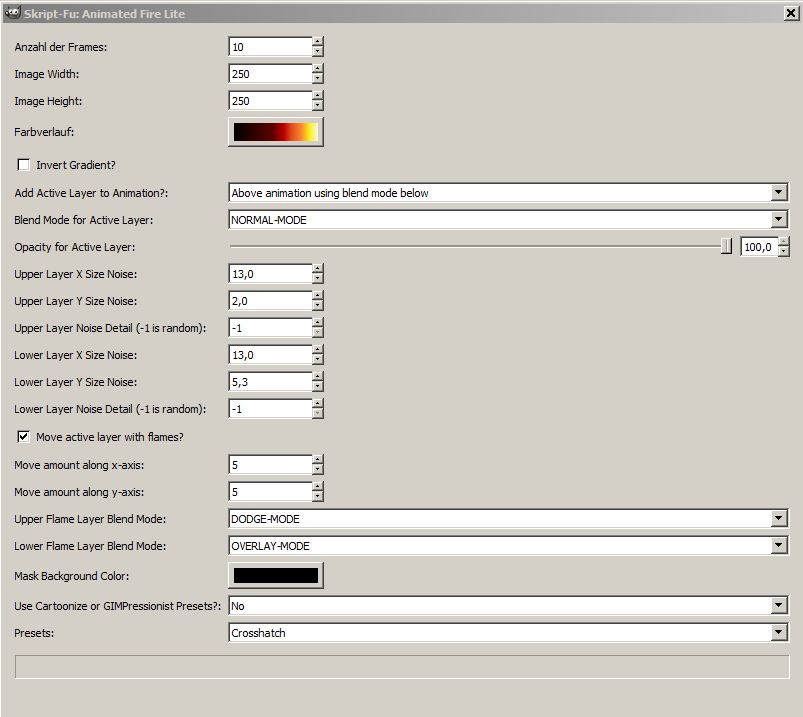This screenshot has width=803, height=717.
Task: Decrease Upper Layer Y Size Noise value
Action: point(318,306)
